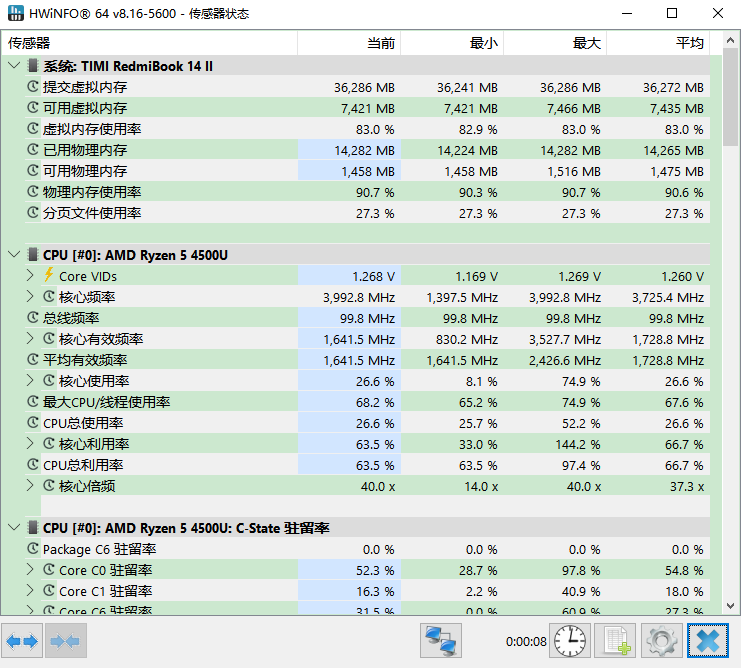Open the network remote monitoring icon
This screenshot has width=741, height=668.
click(x=440, y=641)
